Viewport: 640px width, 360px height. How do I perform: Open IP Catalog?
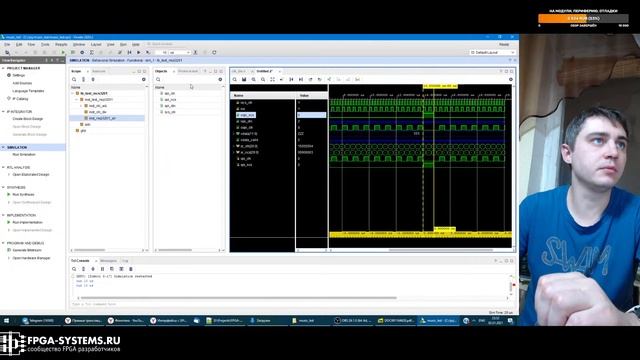(20, 98)
